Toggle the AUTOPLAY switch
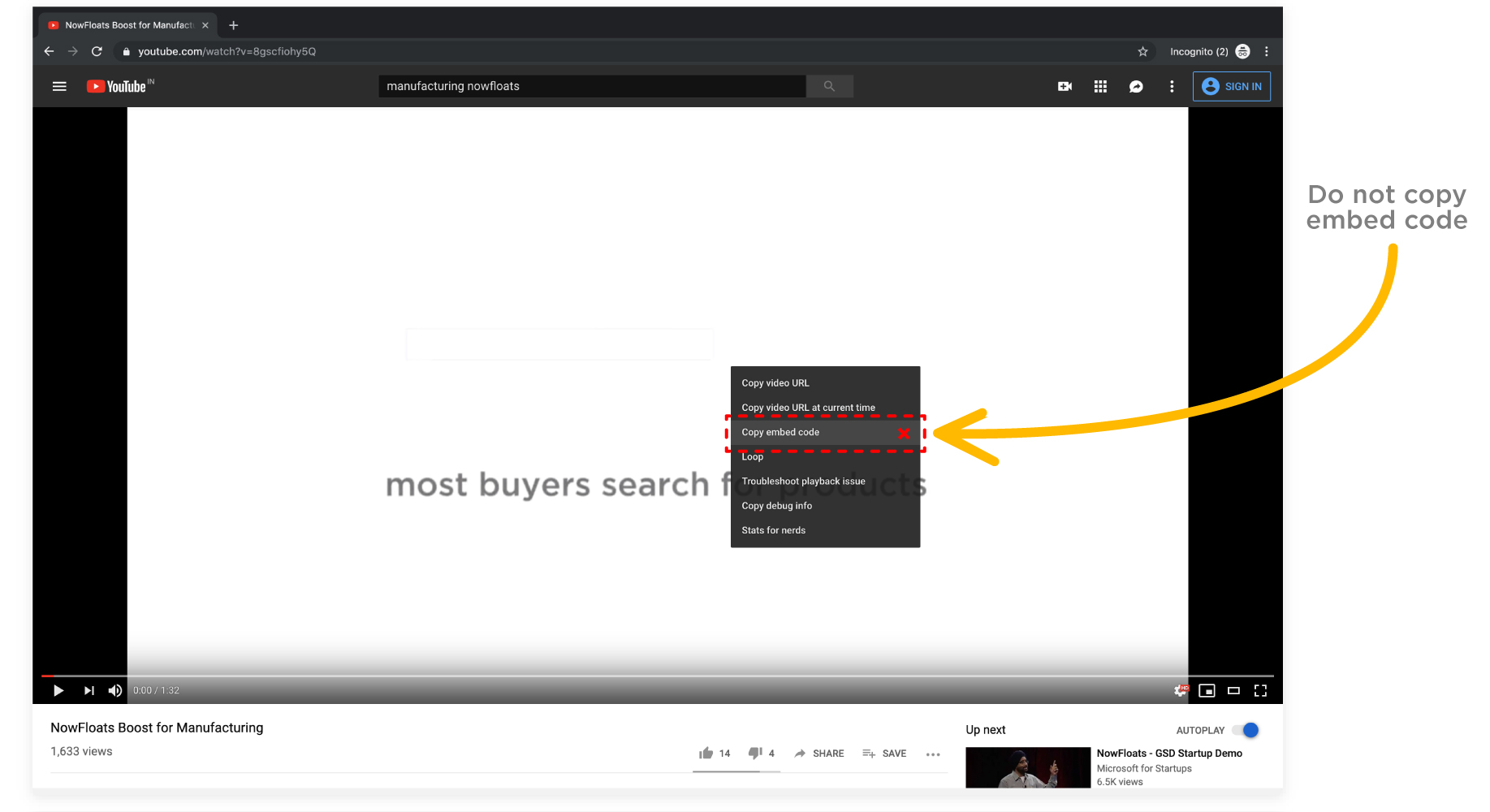The width and height of the screenshot is (1490, 812). pos(1246,730)
